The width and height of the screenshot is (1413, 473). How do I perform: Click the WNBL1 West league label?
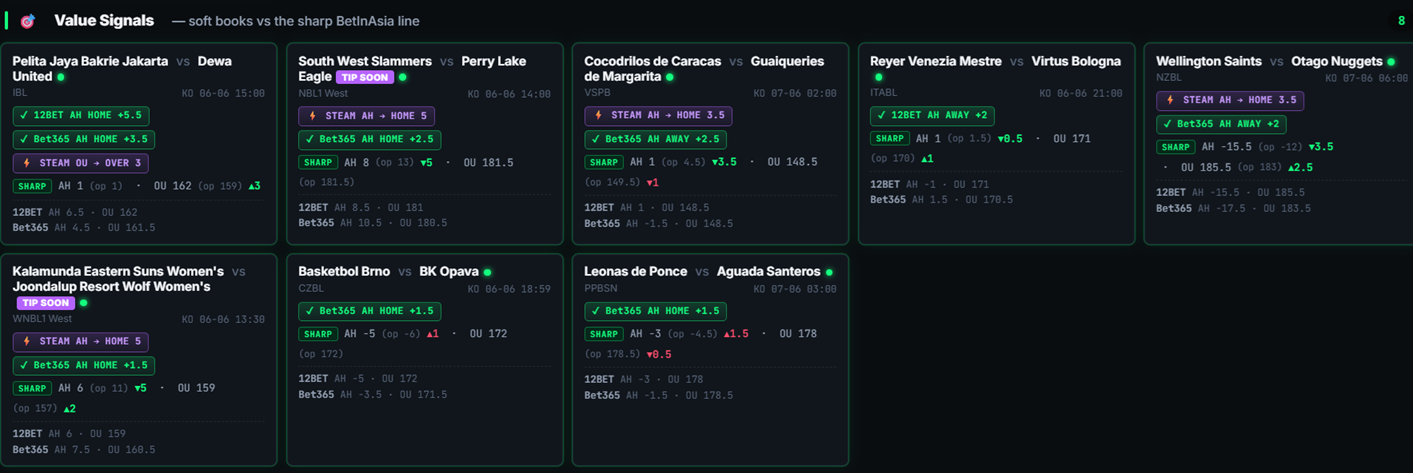coord(42,319)
